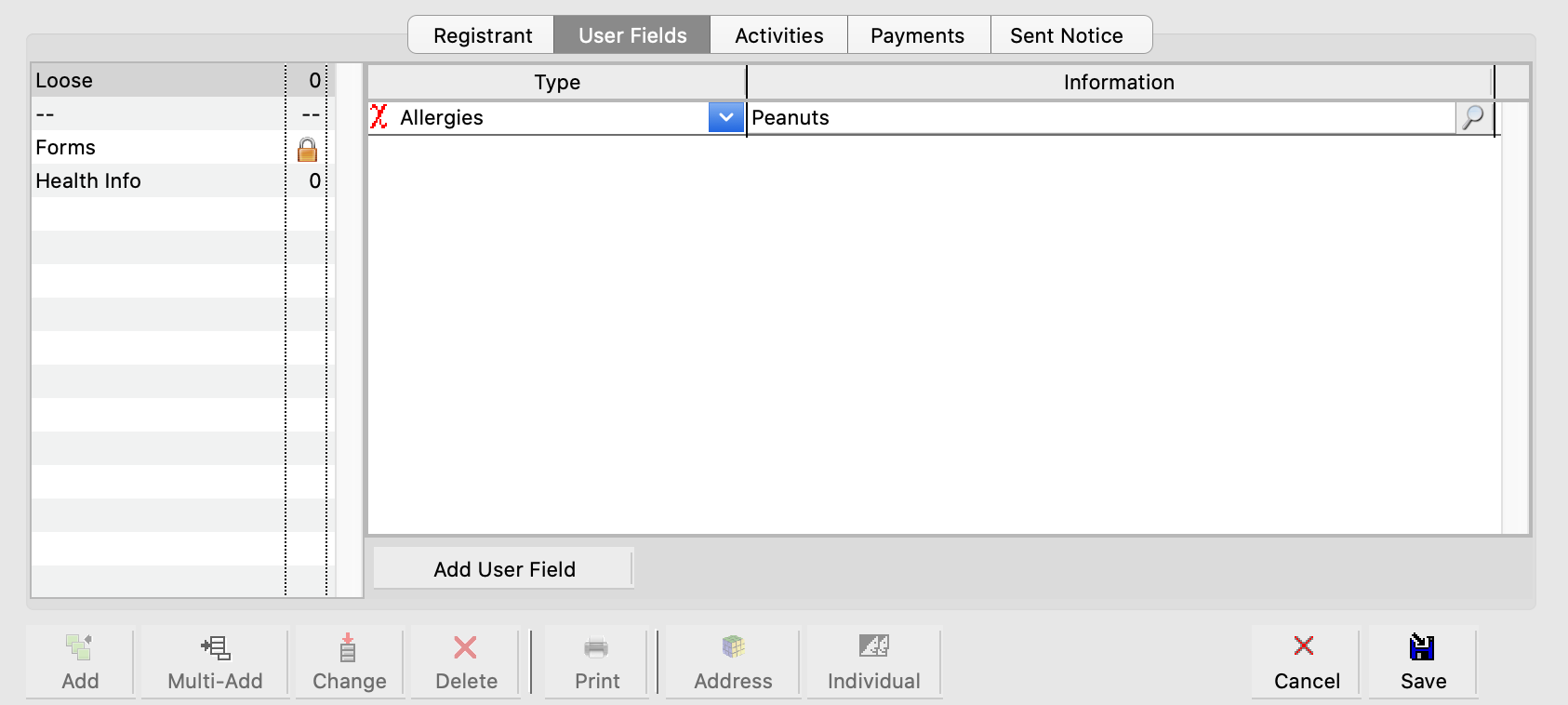Image resolution: width=1568 pixels, height=705 pixels.
Task: Open the Allergies type dropdown arrow
Action: [725, 118]
